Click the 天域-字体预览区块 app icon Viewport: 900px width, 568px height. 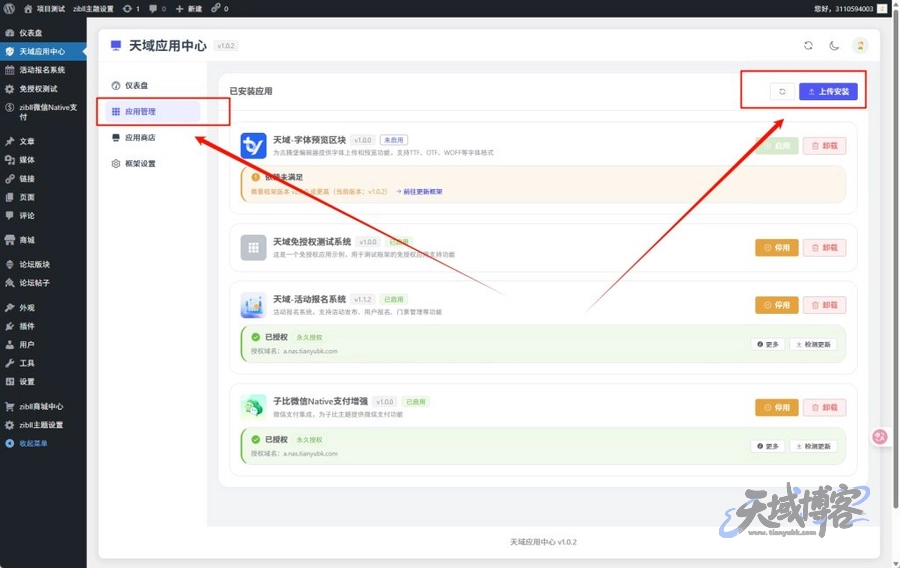click(x=253, y=146)
